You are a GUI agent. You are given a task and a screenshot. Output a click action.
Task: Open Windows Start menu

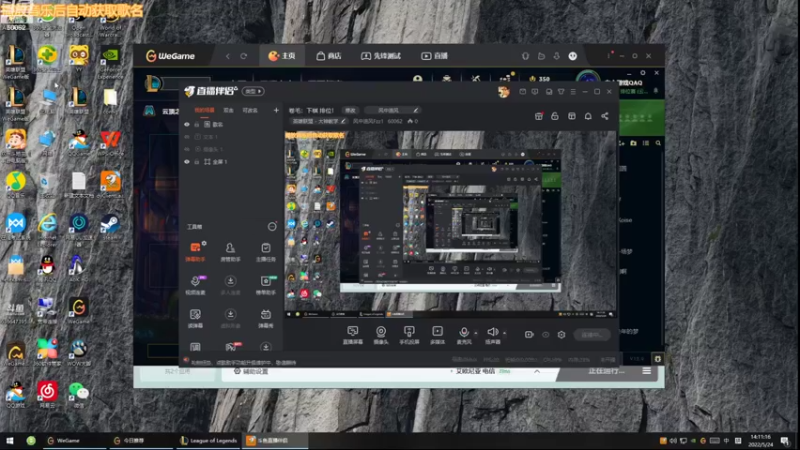pos(9,441)
